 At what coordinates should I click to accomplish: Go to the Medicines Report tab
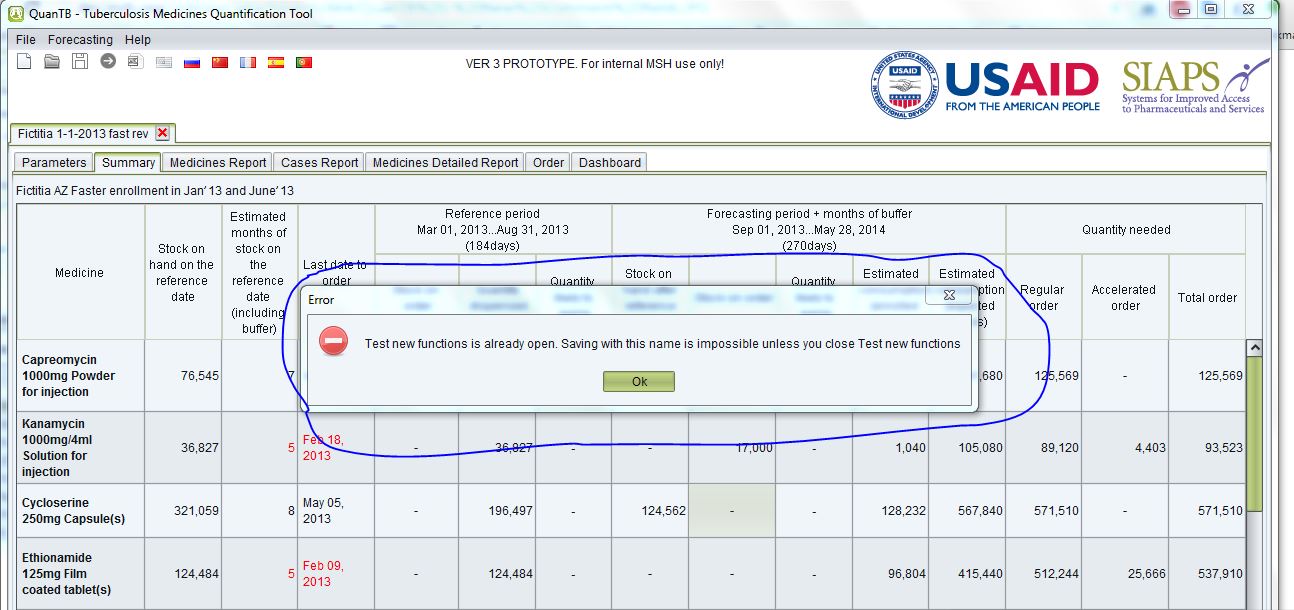click(218, 162)
